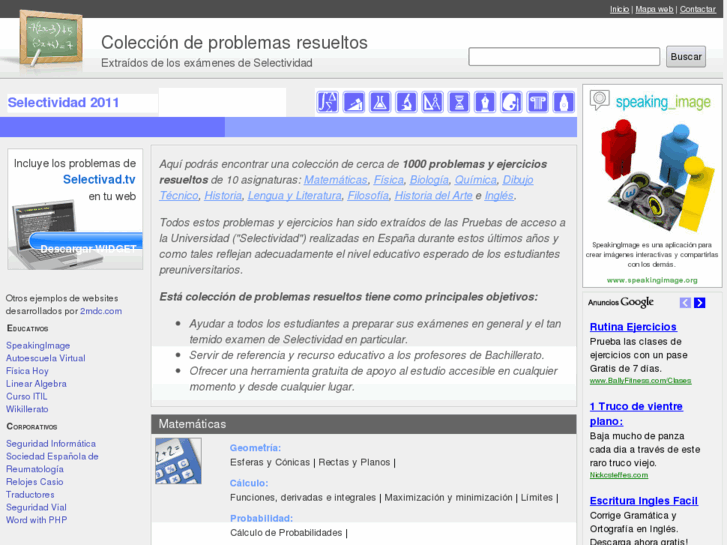
Task: Open the Inicio link
Action: (x=619, y=9)
